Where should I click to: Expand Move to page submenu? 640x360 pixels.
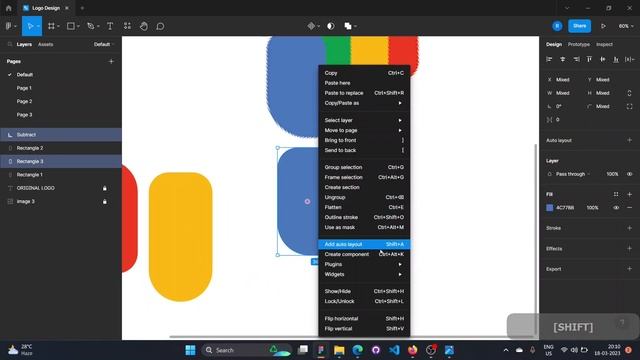[364, 130]
